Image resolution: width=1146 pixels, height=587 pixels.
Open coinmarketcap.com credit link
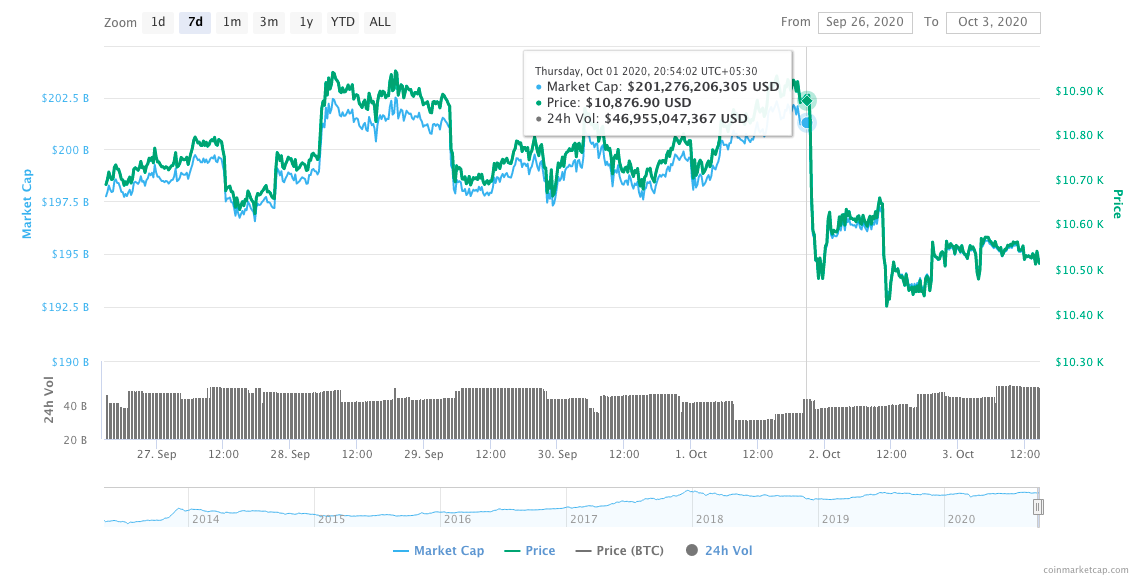click(x=1087, y=569)
